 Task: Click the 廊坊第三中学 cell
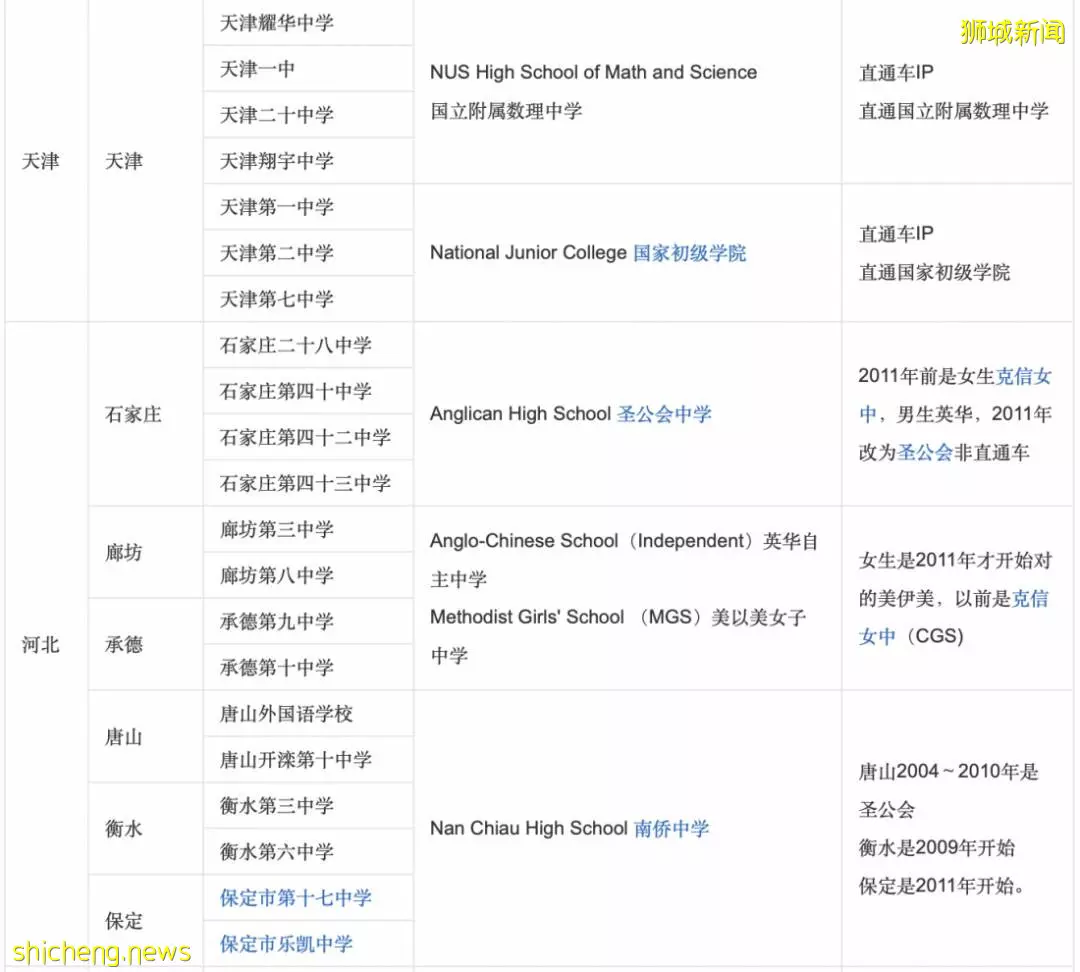[309, 530]
